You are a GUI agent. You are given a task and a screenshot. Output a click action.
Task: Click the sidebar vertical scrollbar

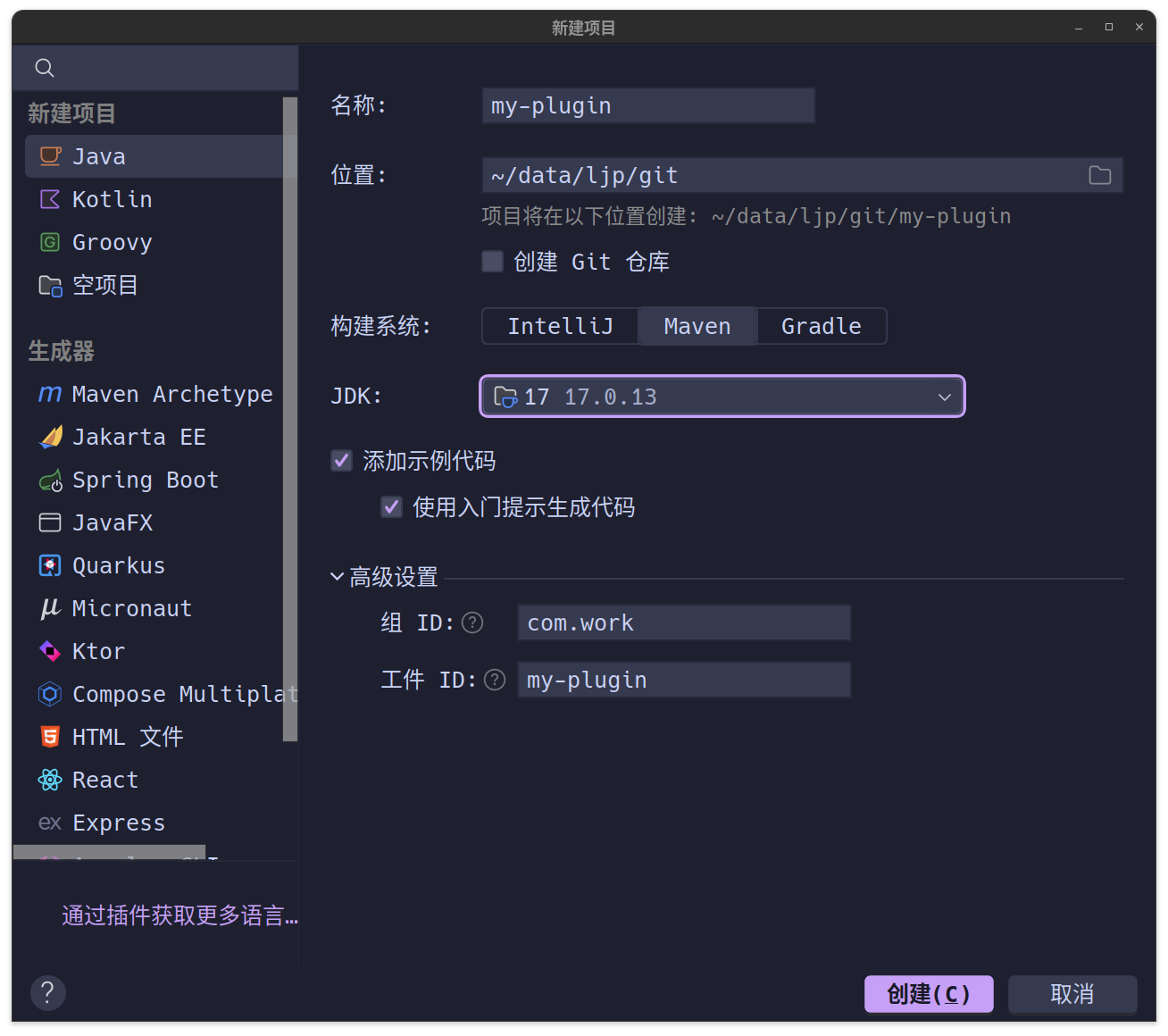[x=289, y=420]
